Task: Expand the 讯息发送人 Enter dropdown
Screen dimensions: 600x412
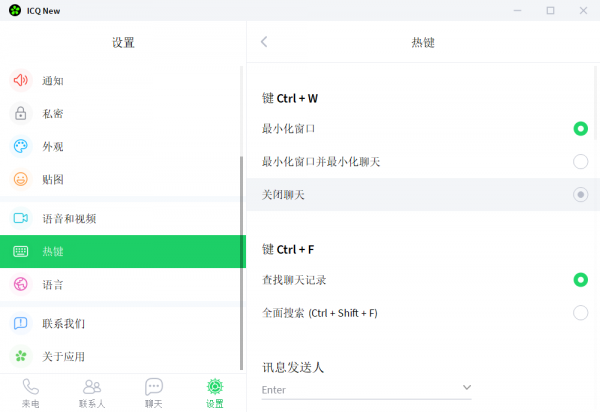Action: pyautogui.click(x=467, y=388)
